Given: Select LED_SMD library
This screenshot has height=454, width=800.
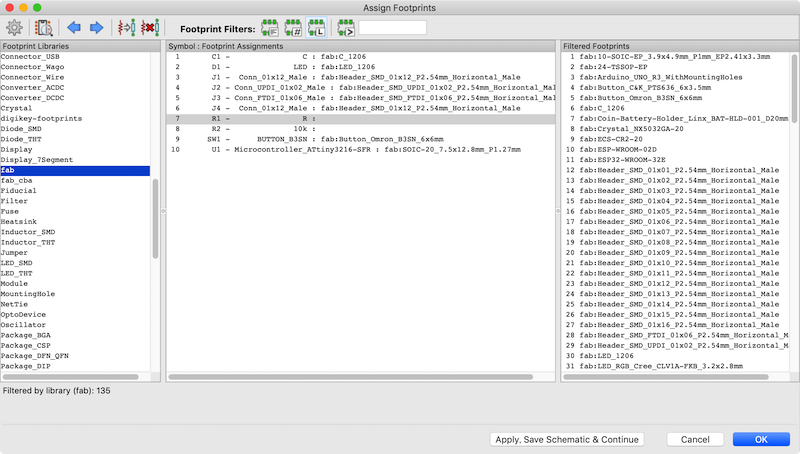Looking at the screenshot, I should pyautogui.click(x=16, y=263).
